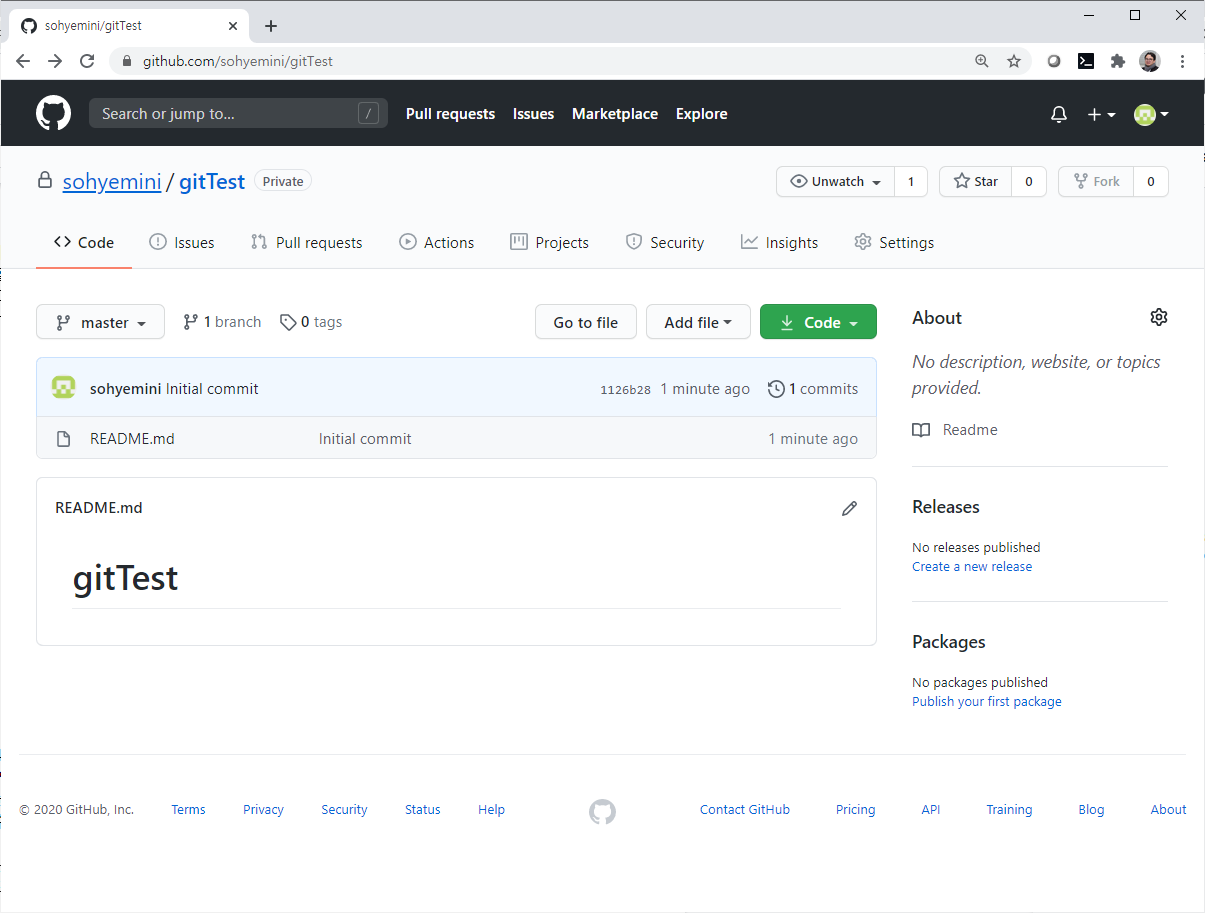Open the README.md file in list
Image resolution: width=1205 pixels, height=913 pixels.
(x=132, y=439)
